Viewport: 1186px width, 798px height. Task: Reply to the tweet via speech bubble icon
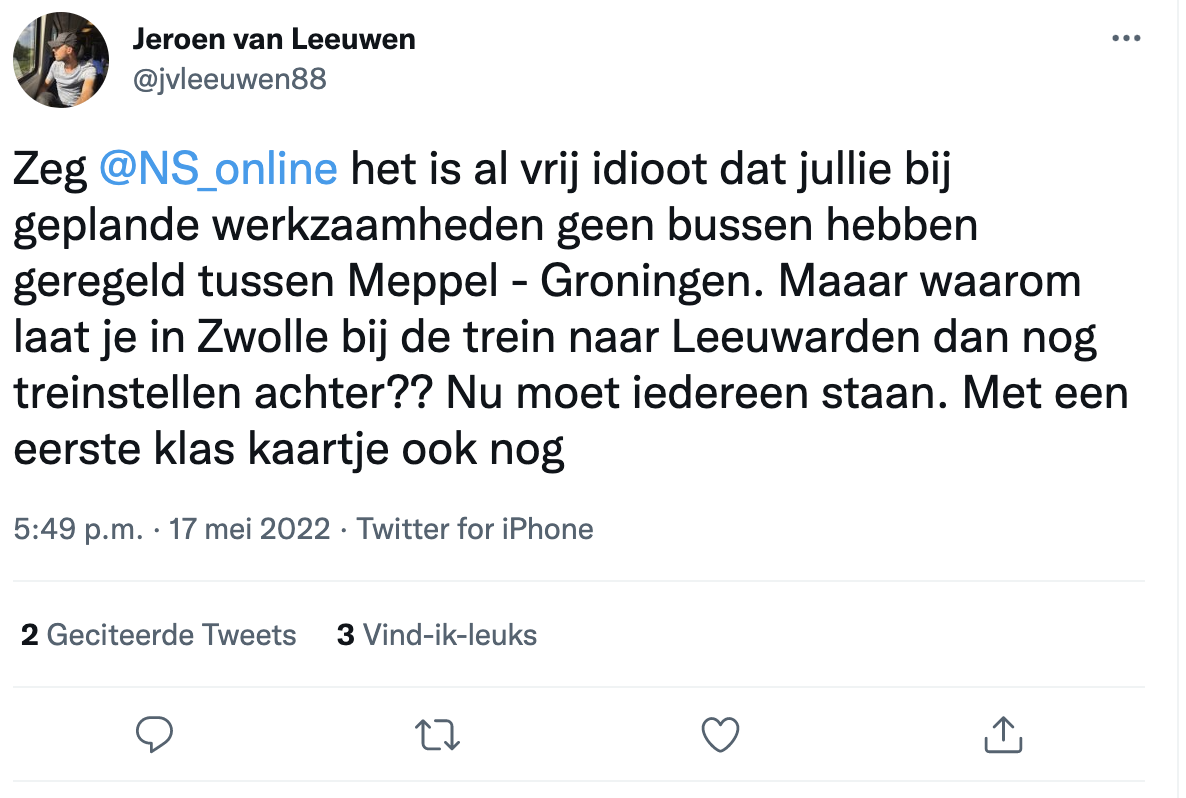coord(154,735)
